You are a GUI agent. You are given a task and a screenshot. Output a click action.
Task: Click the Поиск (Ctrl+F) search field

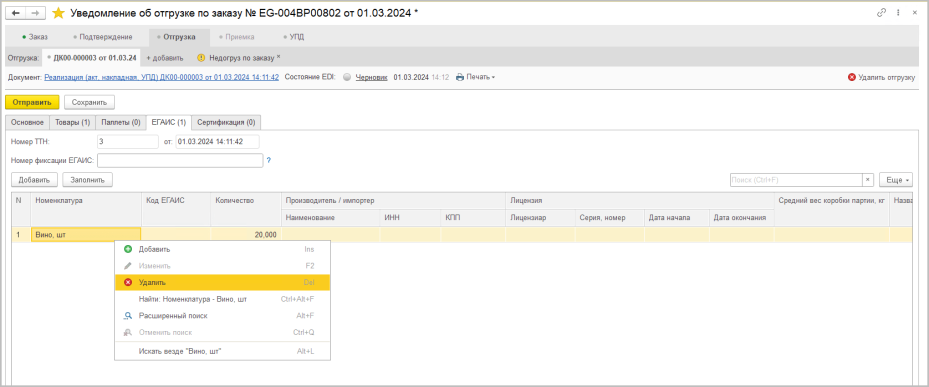[x=796, y=180]
